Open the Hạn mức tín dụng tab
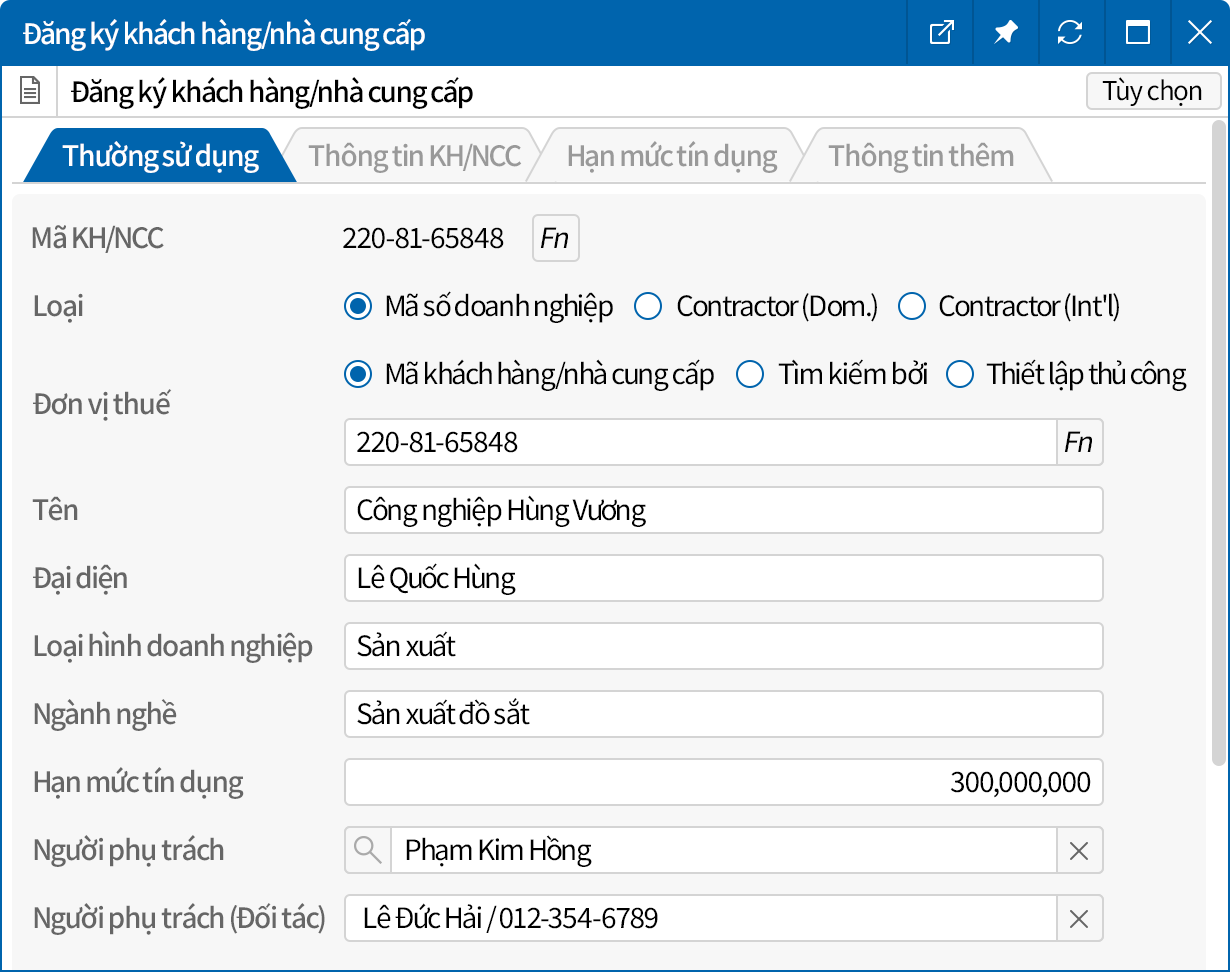The height and width of the screenshot is (972, 1230). 671,156
